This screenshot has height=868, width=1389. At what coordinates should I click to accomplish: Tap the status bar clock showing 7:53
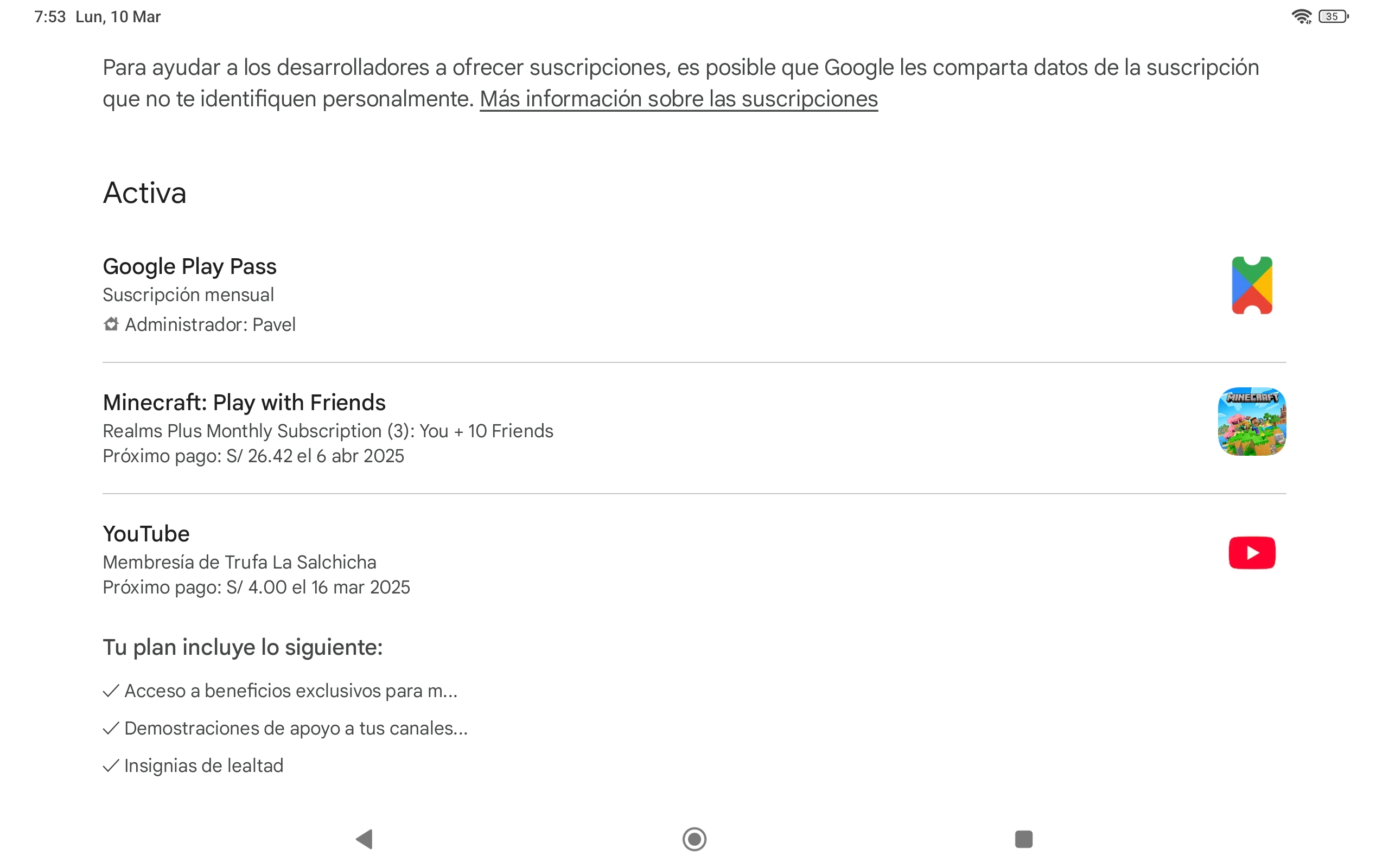tap(50, 17)
